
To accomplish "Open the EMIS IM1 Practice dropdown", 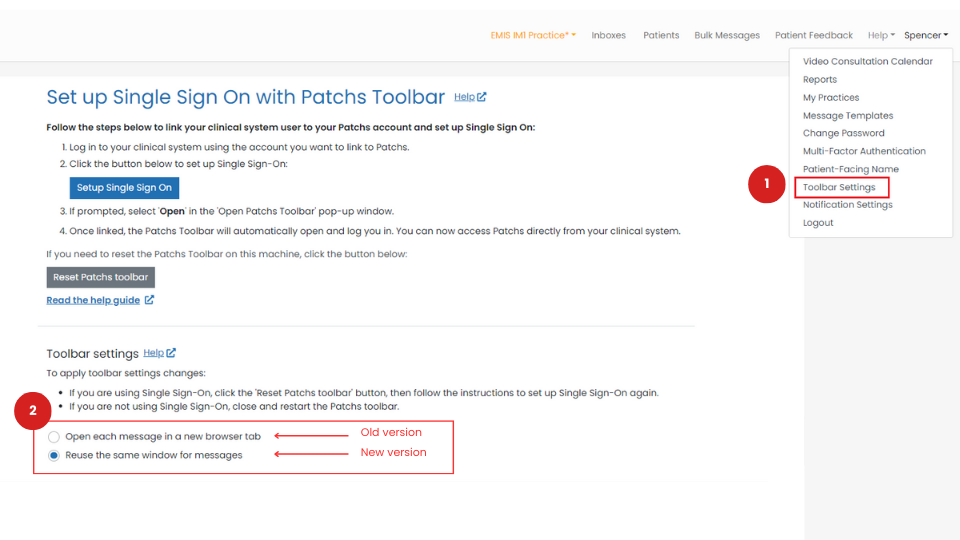I will pyautogui.click(x=533, y=36).
